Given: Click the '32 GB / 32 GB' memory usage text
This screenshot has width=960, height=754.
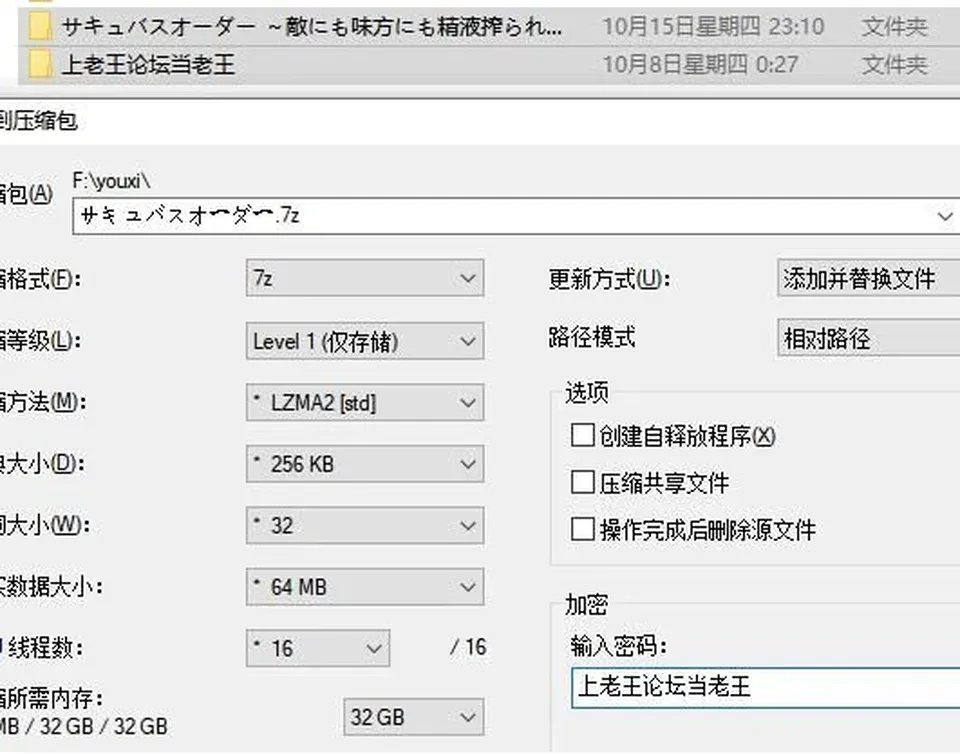Looking at the screenshot, I should point(104,726).
